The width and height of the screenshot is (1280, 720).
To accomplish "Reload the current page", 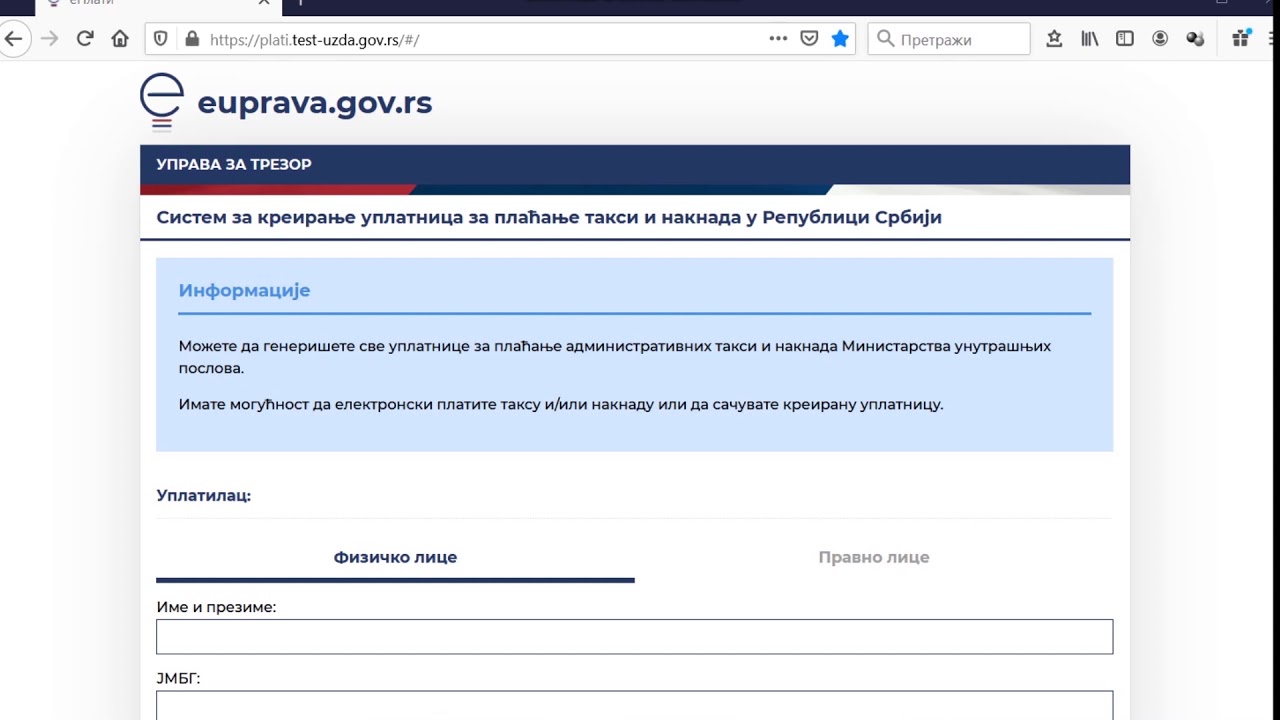I will (85, 39).
